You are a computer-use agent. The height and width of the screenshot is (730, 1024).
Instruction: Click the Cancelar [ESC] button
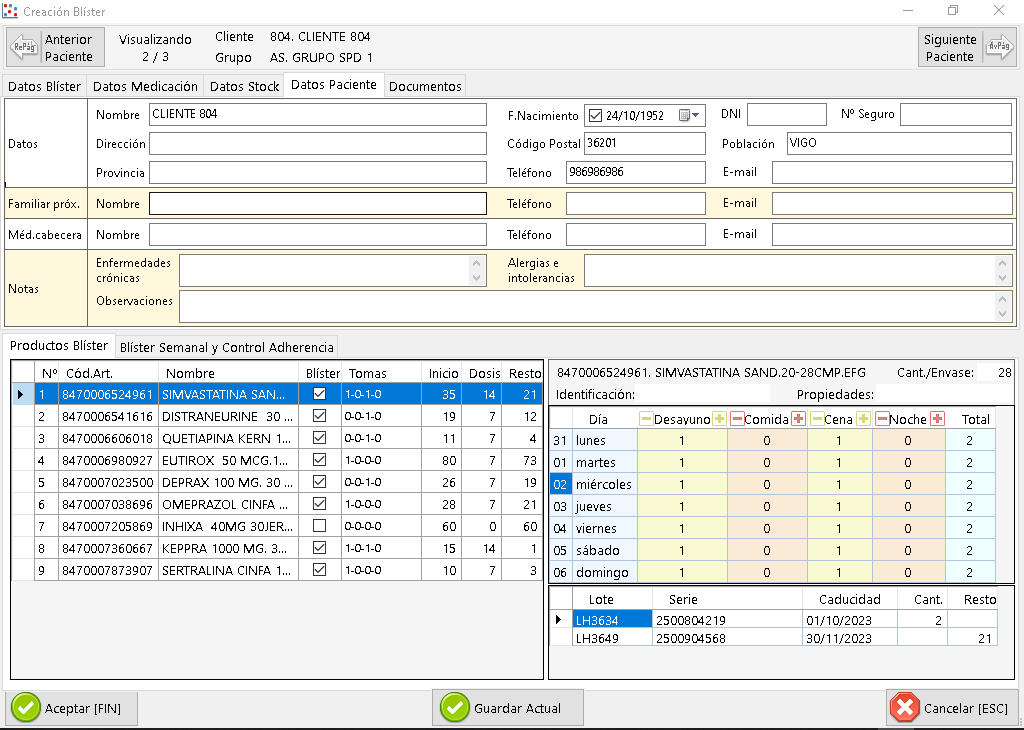(952, 708)
